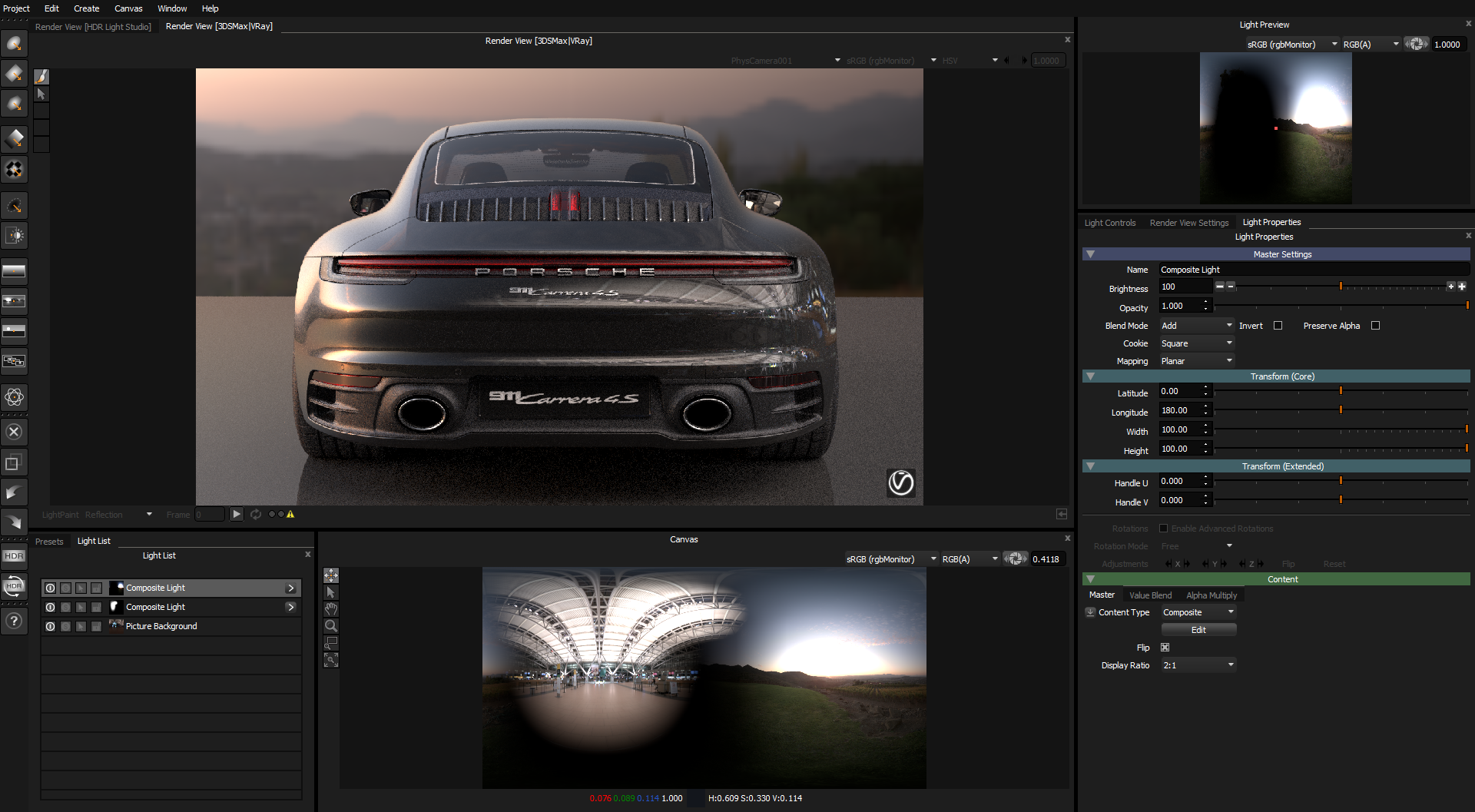Collapse the Master Settings section
This screenshot has height=812, width=1475.
coord(1090,254)
